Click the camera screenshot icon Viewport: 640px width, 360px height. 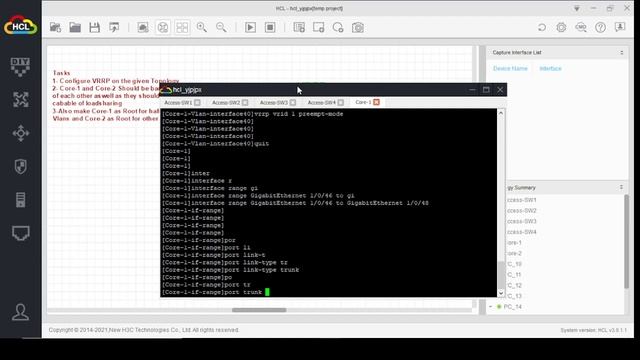point(358,27)
